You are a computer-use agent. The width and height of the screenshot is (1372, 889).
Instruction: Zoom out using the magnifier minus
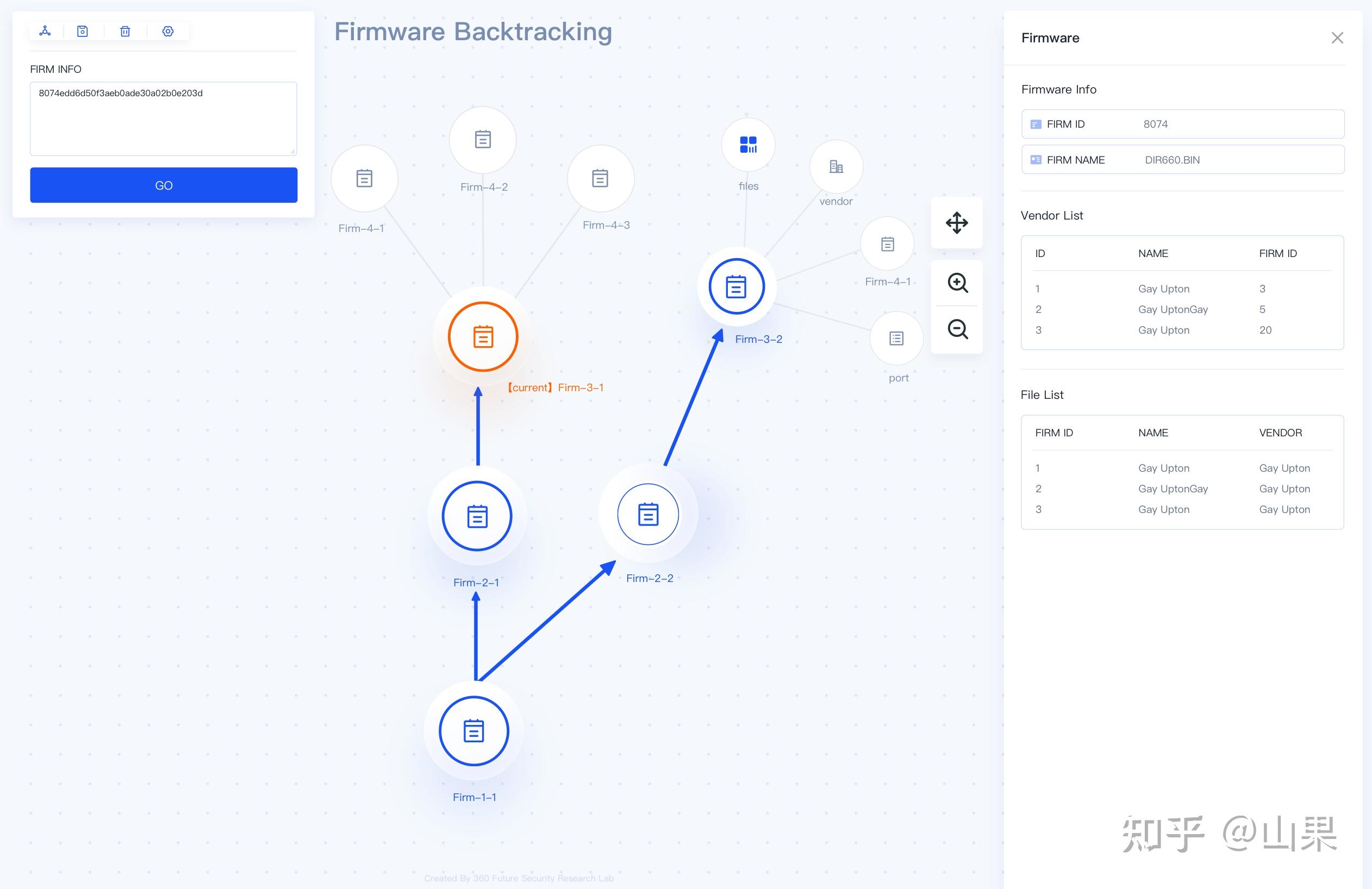click(957, 329)
